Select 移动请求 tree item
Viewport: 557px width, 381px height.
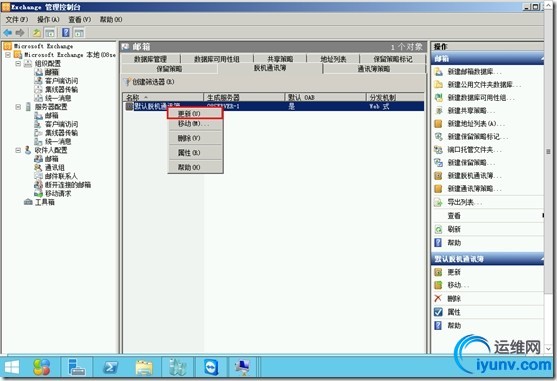(58, 194)
